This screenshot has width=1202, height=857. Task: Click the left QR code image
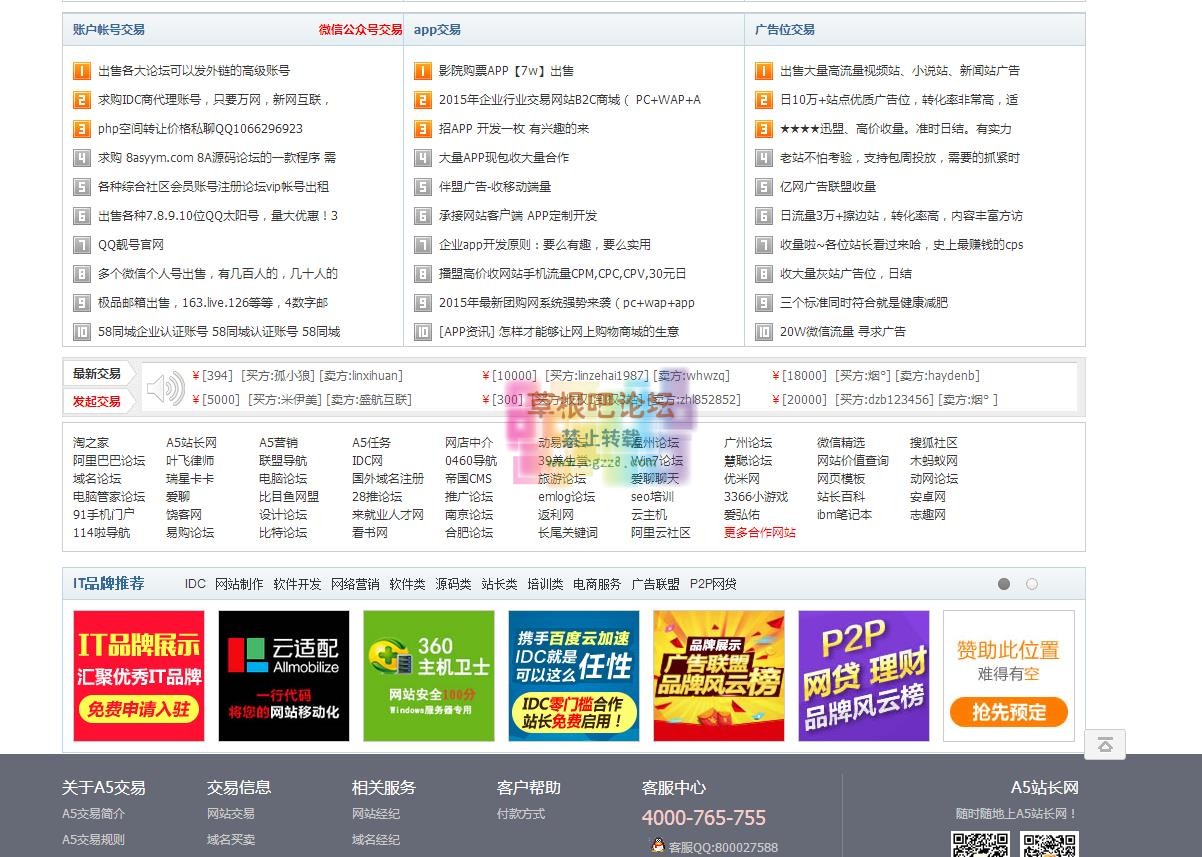[979, 845]
